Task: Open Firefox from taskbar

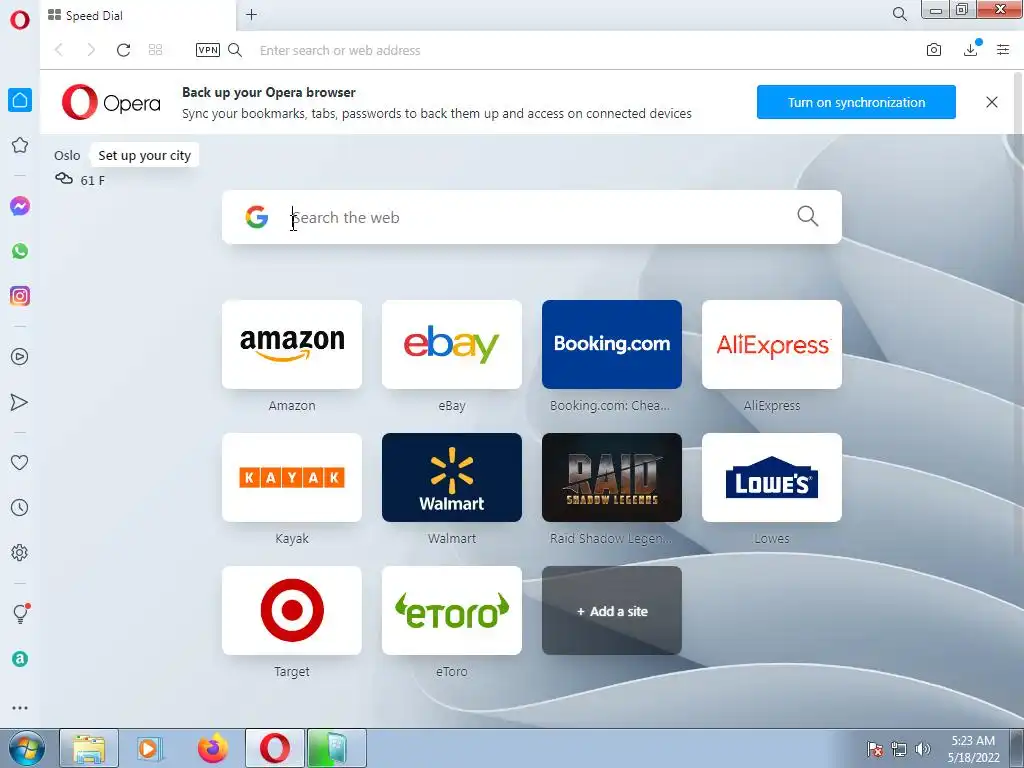Action: (212, 748)
